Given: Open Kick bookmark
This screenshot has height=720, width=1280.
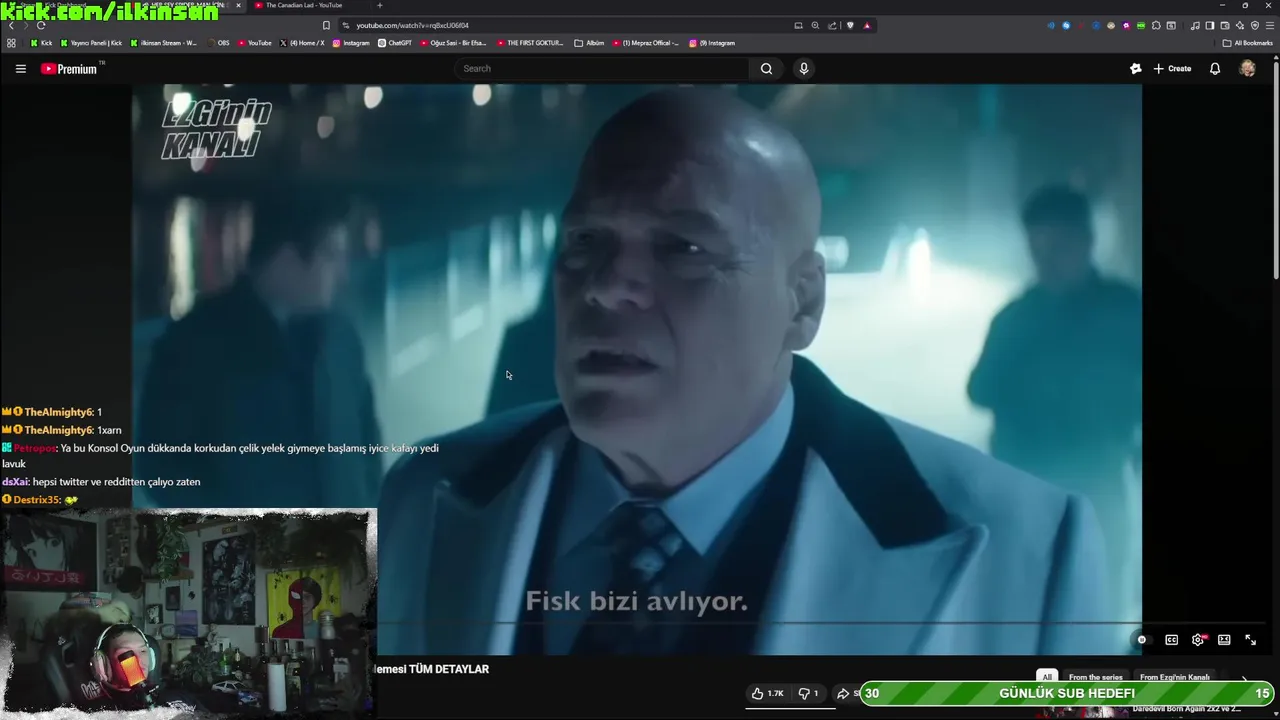Looking at the screenshot, I should pos(41,43).
